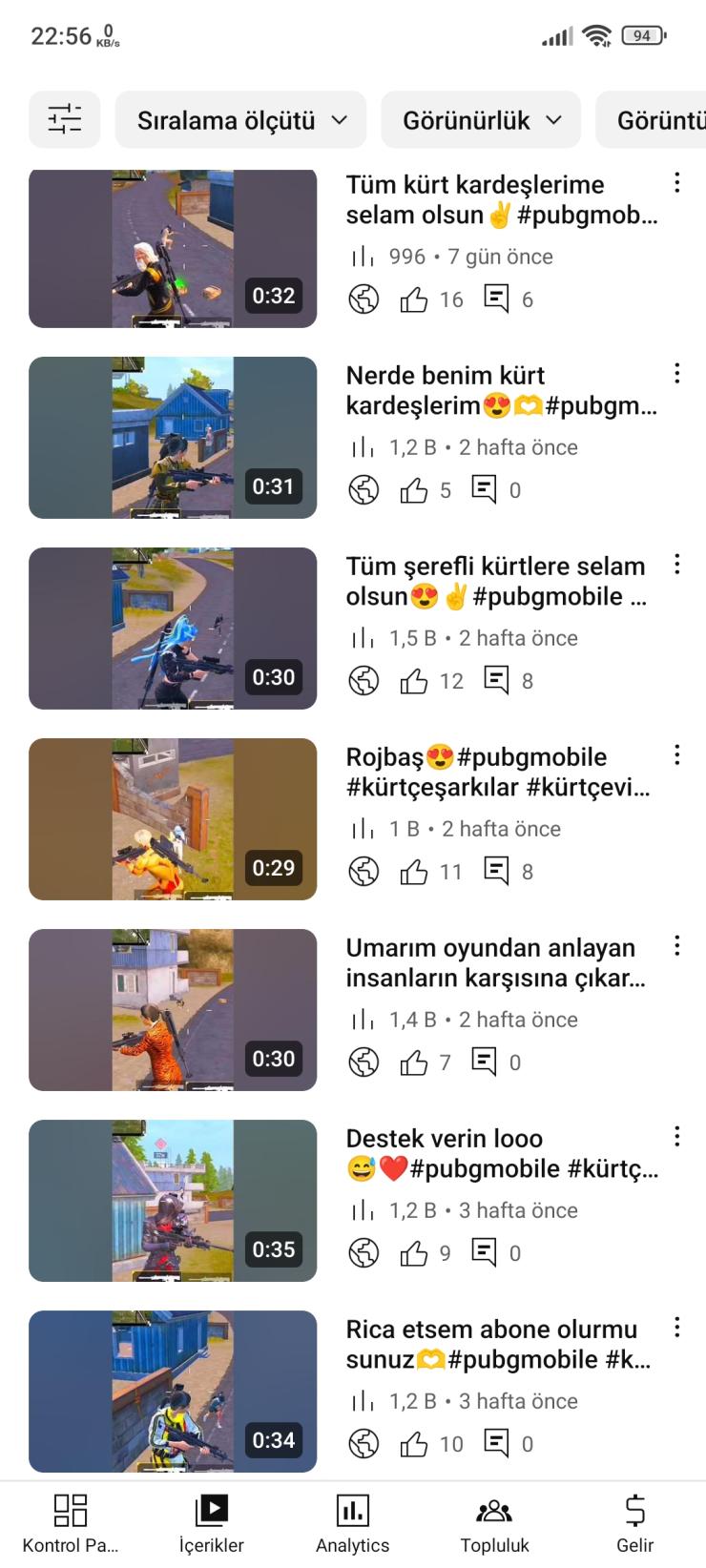Tap globe visibility icon on 'Umarım oyundan anlayan' video
Screen dimensions: 706x1568
point(363,1062)
